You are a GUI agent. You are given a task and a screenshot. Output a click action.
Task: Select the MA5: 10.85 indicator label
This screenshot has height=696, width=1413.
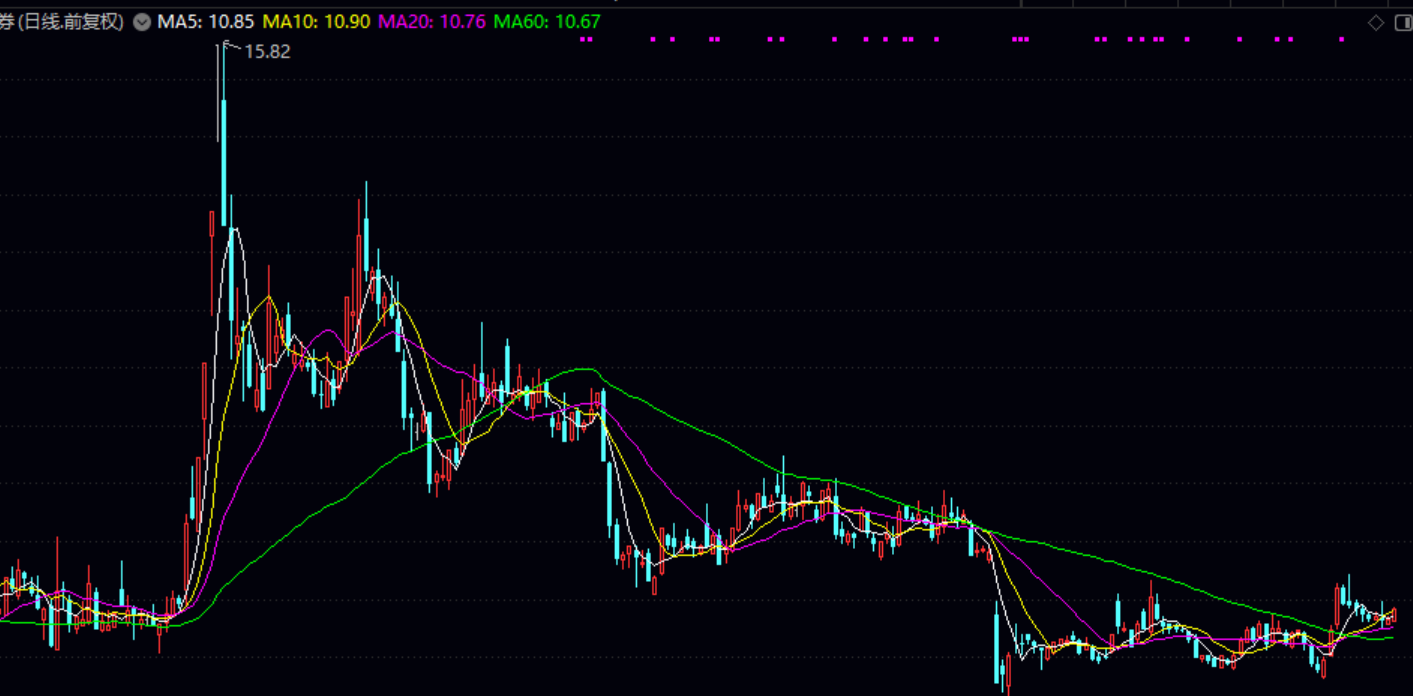[x=206, y=22]
